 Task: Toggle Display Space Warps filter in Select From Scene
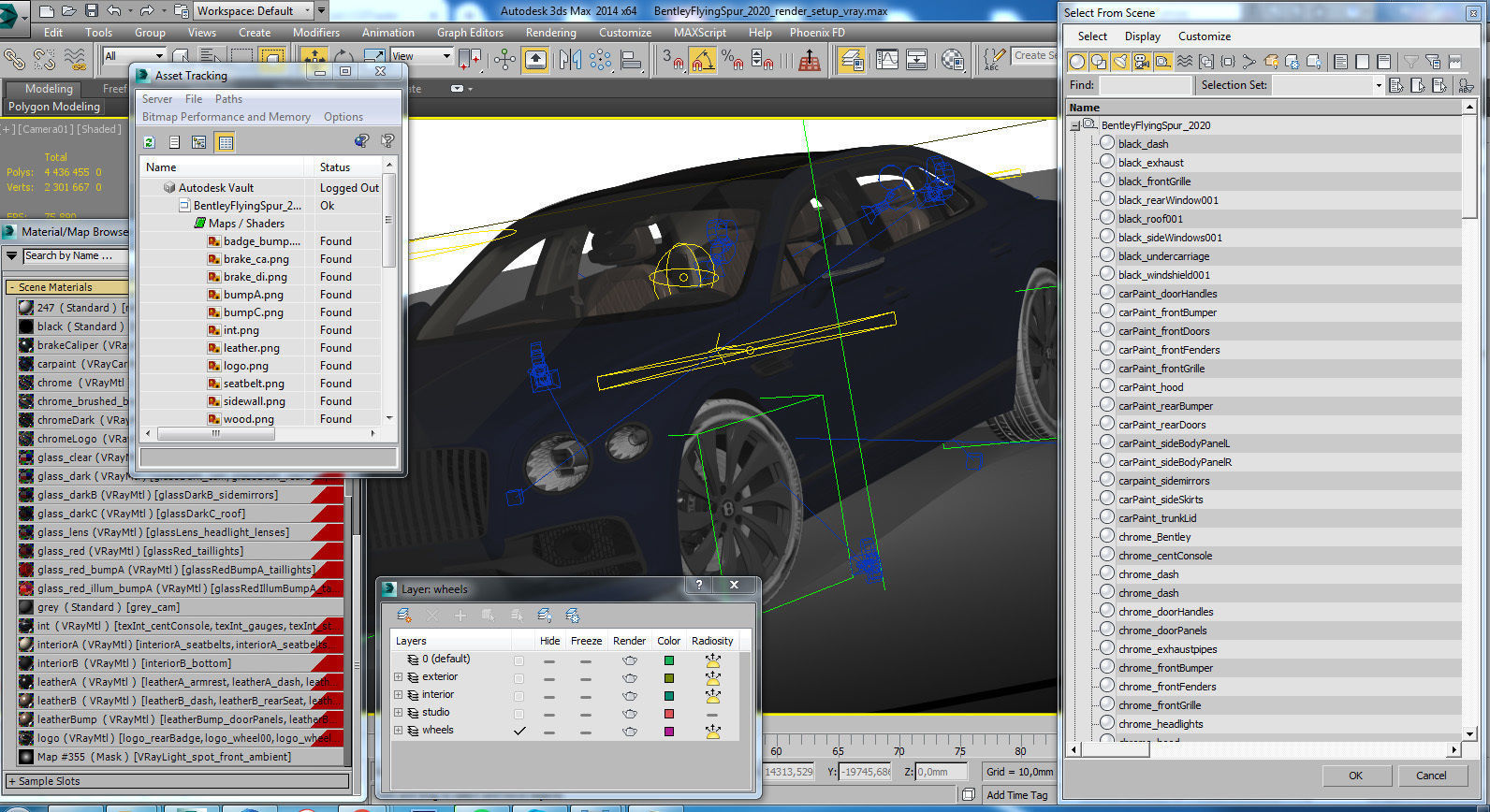1185,62
